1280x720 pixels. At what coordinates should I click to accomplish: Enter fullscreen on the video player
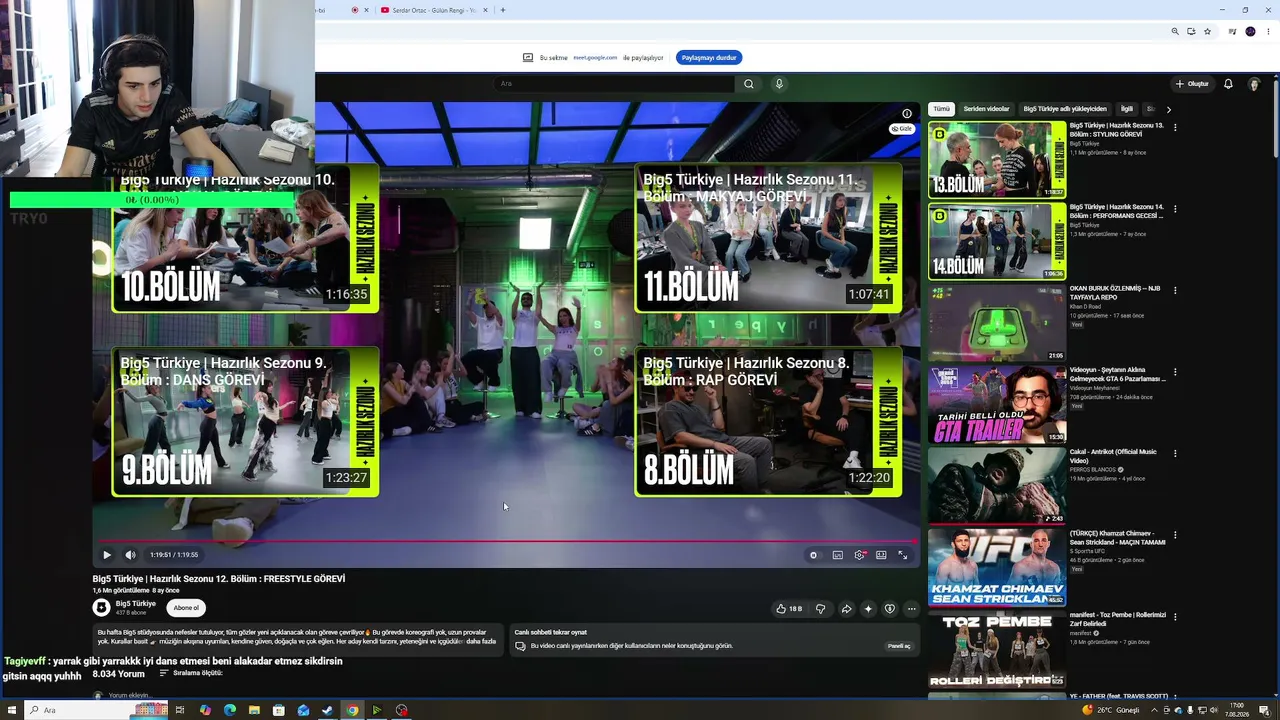(903, 555)
